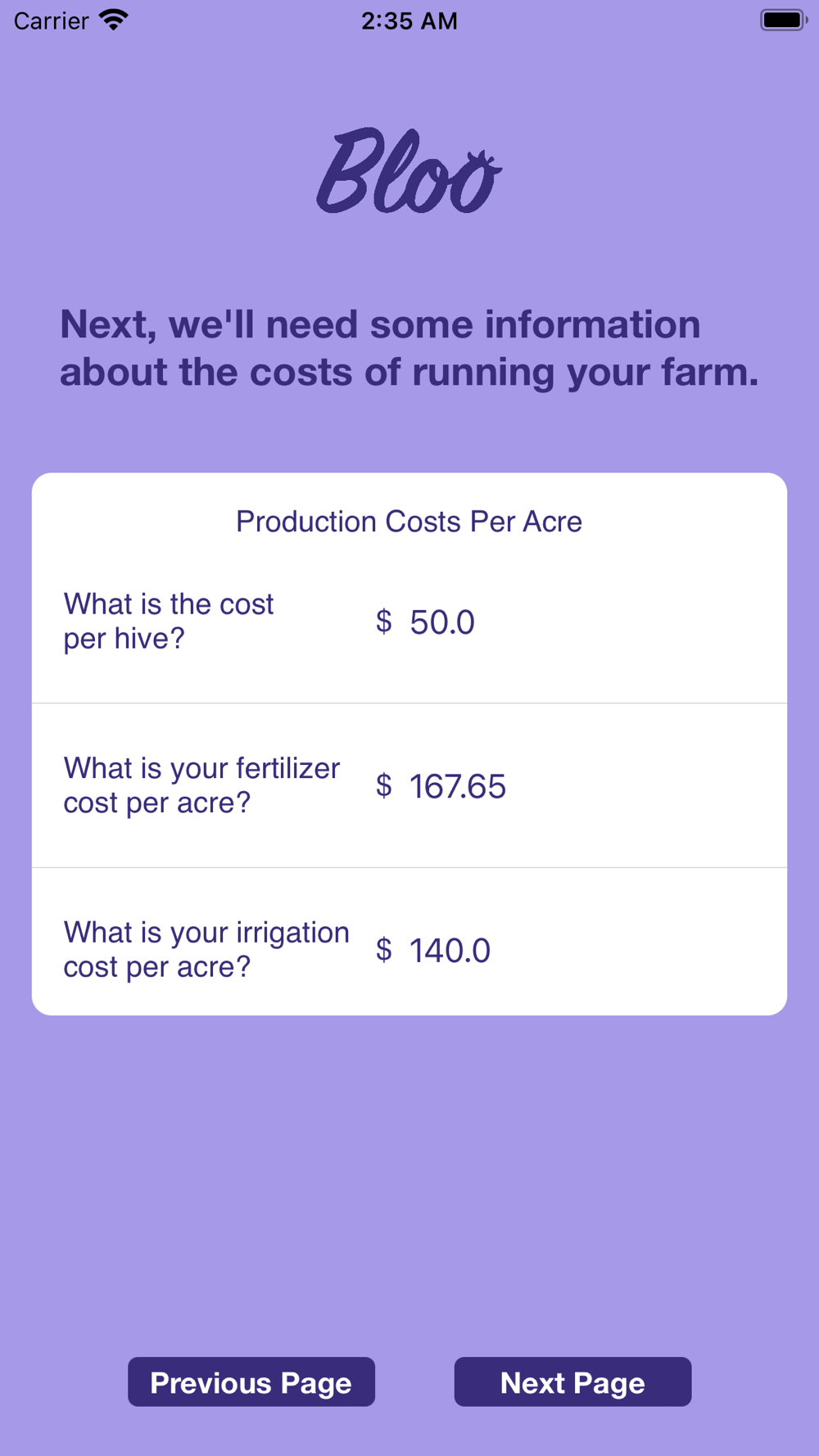Select the irrigation cost per acre question
The height and width of the screenshot is (1456, 819).
[x=206, y=950]
